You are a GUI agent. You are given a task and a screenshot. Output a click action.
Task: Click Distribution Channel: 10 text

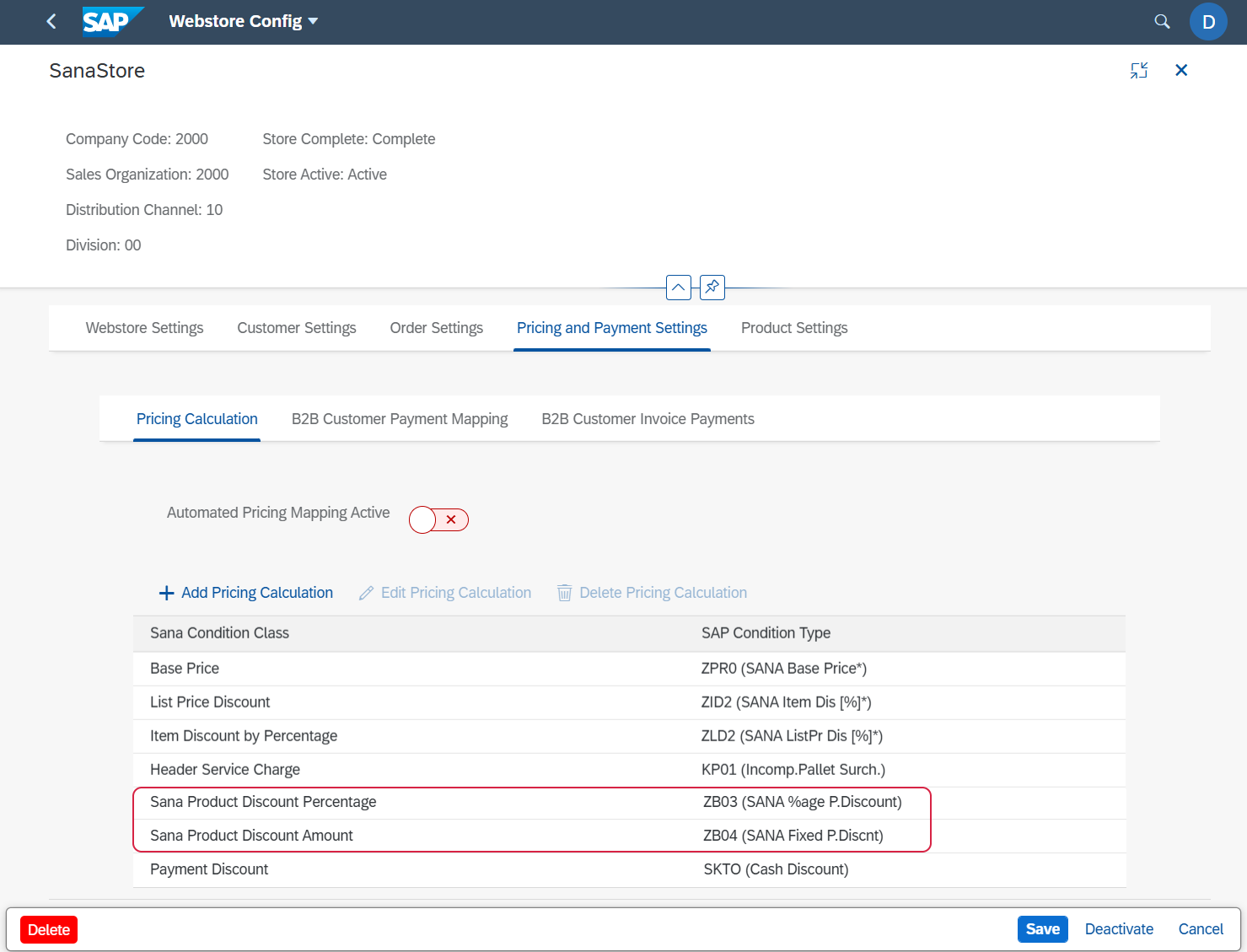pos(144,210)
